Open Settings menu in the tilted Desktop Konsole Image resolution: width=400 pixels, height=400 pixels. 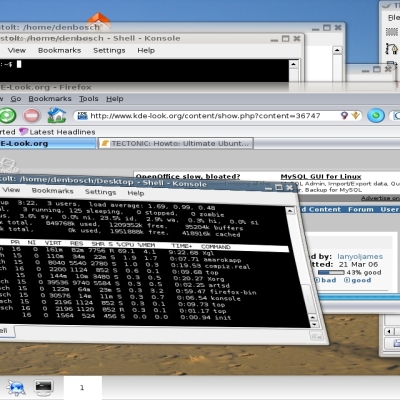tap(100, 192)
